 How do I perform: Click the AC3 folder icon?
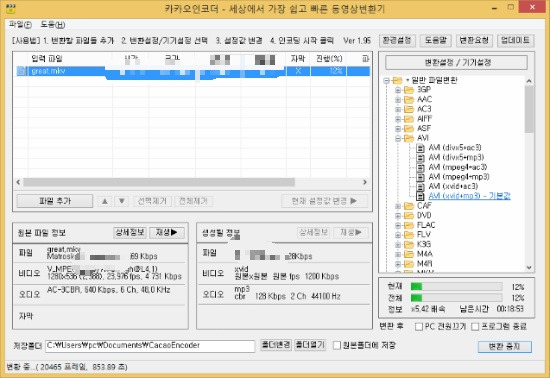(x=409, y=109)
